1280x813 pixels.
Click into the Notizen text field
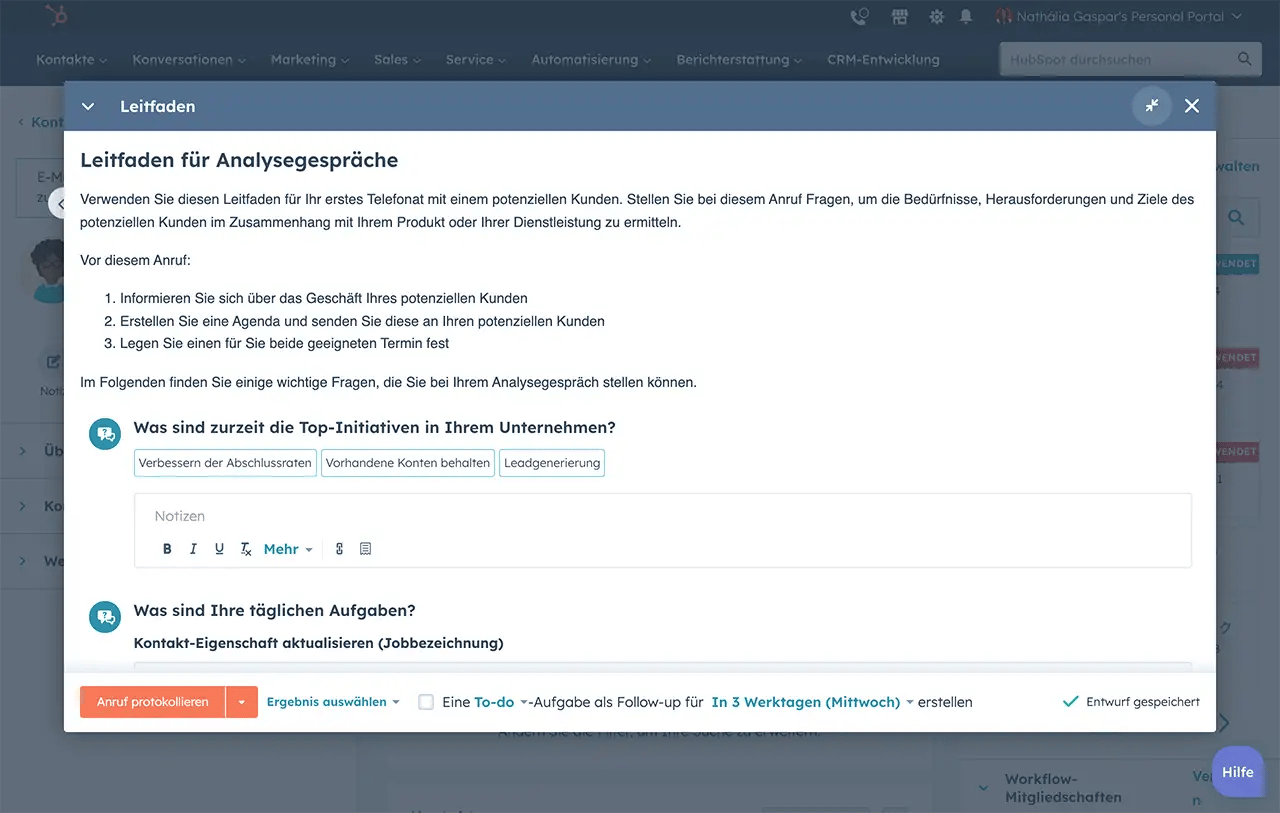click(x=660, y=516)
